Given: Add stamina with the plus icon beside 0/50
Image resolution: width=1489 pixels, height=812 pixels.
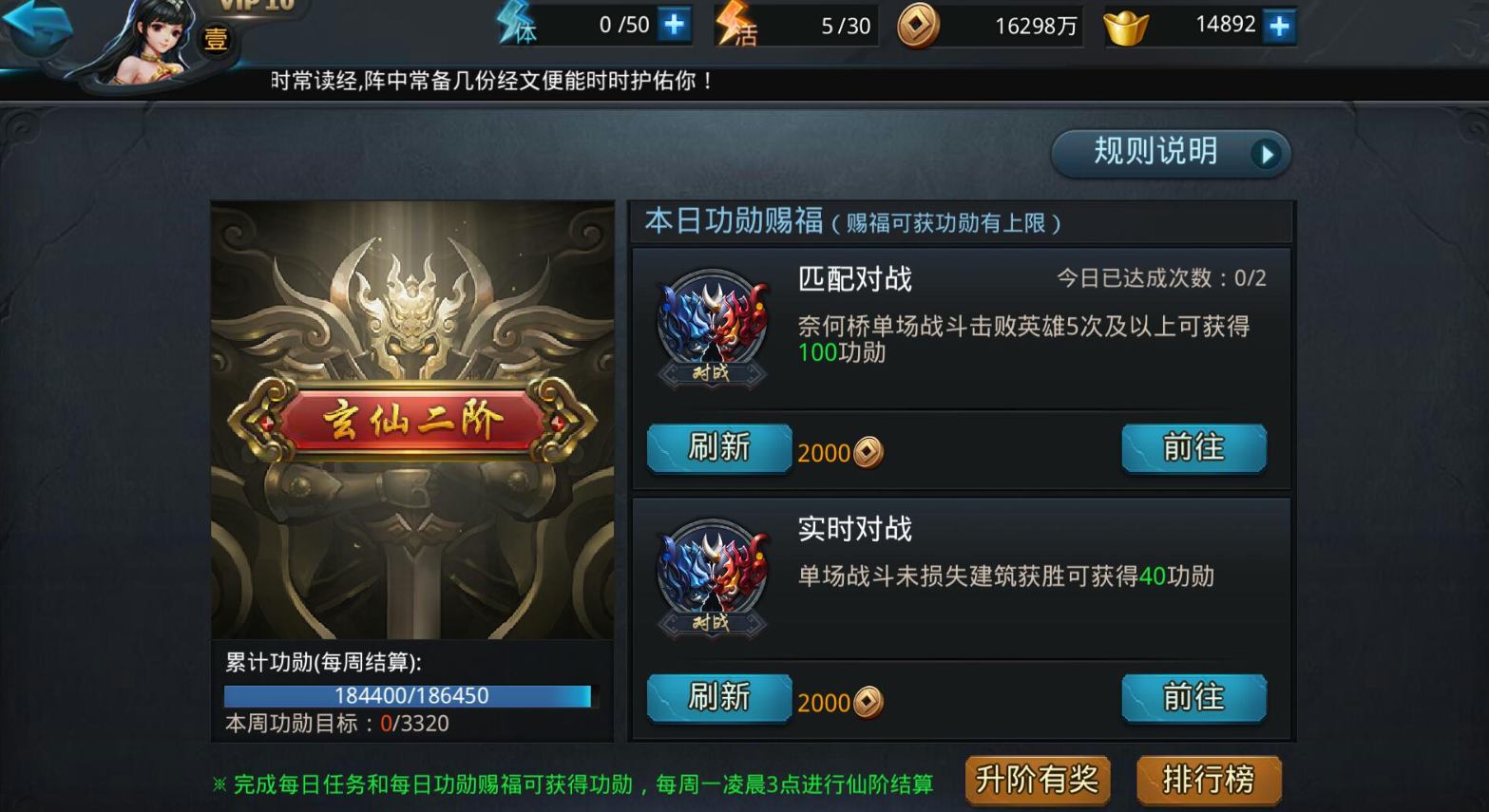Looking at the screenshot, I should (x=674, y=25).
